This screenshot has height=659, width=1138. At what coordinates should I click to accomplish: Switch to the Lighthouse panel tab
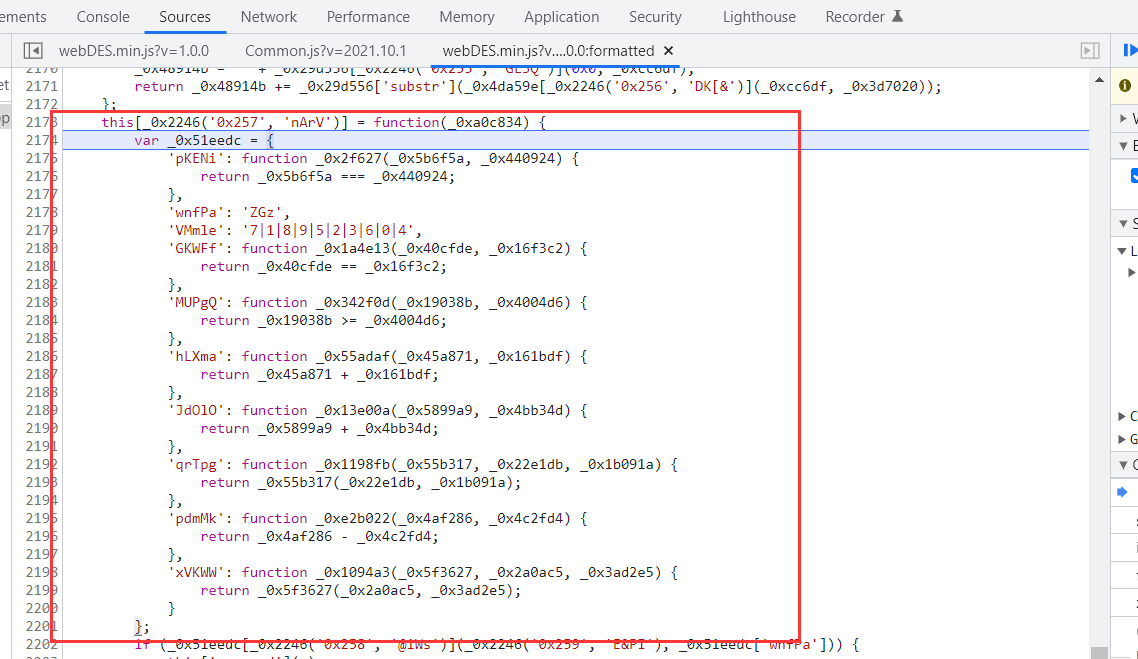759,17
